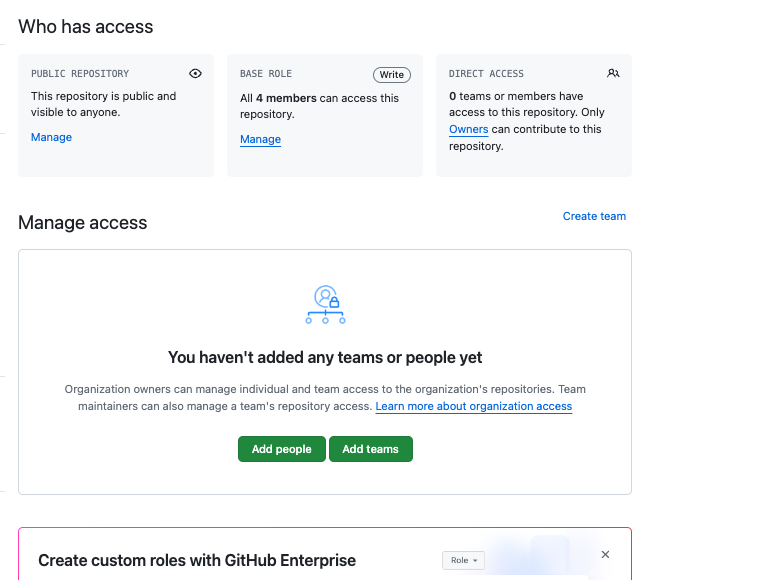Click the Manage access heading
The height and width of the screenshot is (580, 781).
83,223
